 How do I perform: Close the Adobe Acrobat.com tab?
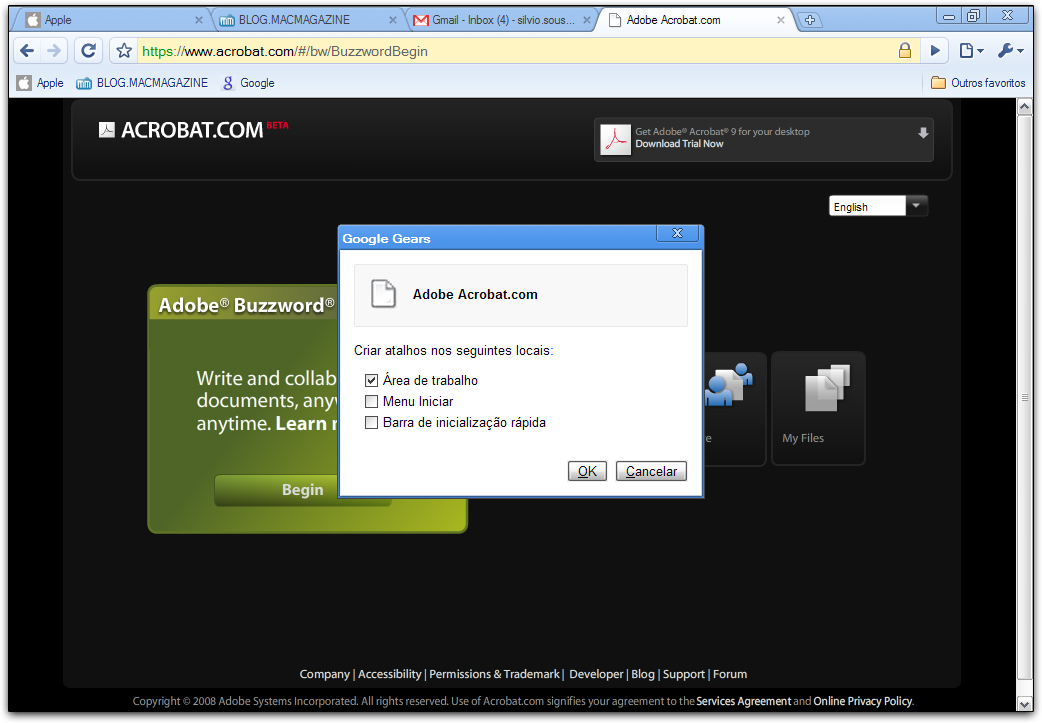pyautogui.click(x=781, y=21)
